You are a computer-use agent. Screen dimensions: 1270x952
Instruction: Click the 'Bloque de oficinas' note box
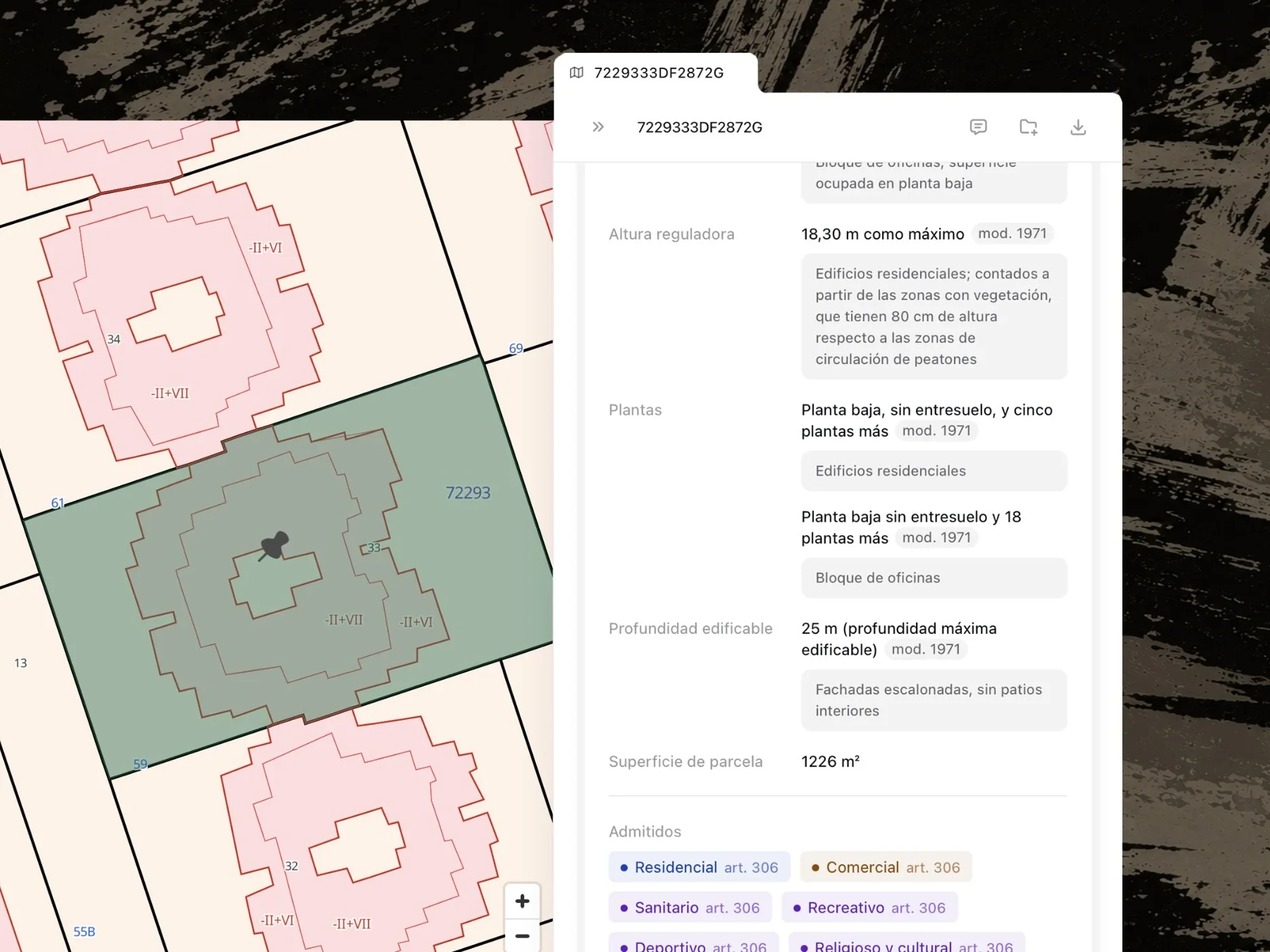[x=934, y=578]
